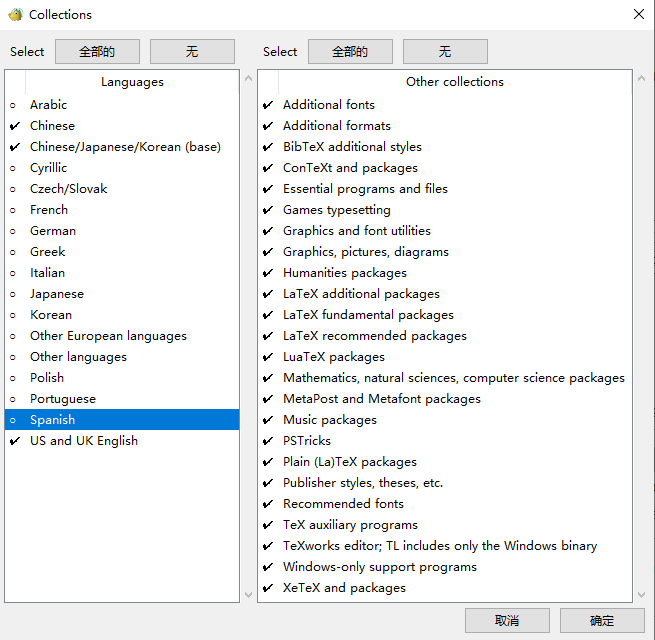Image resolution: width=655 pixels, height=640 pixels.
Task: Confirm with the 确定 button
Action: 602,621
